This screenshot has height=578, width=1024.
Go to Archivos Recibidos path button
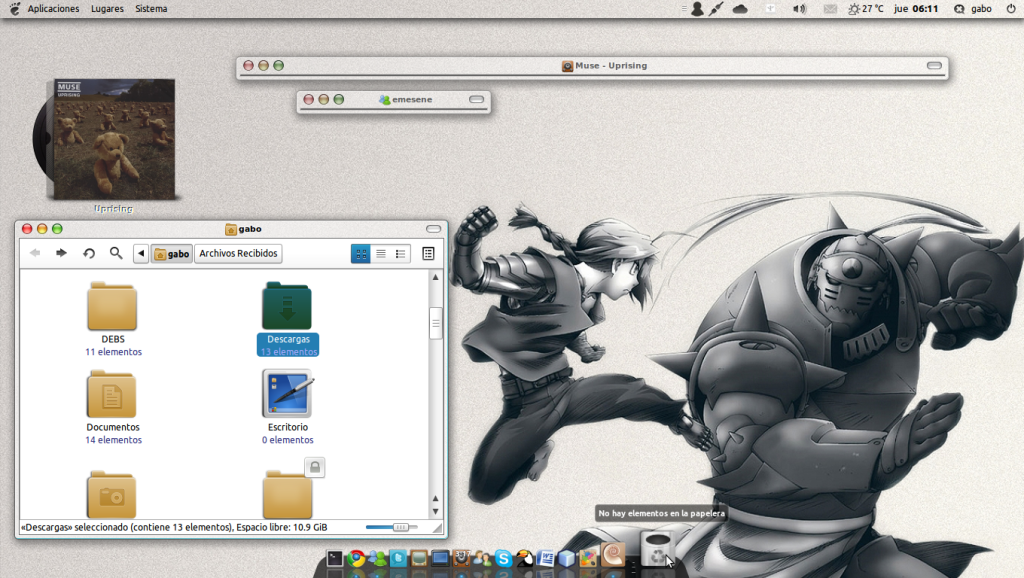(x=238, y=253)
